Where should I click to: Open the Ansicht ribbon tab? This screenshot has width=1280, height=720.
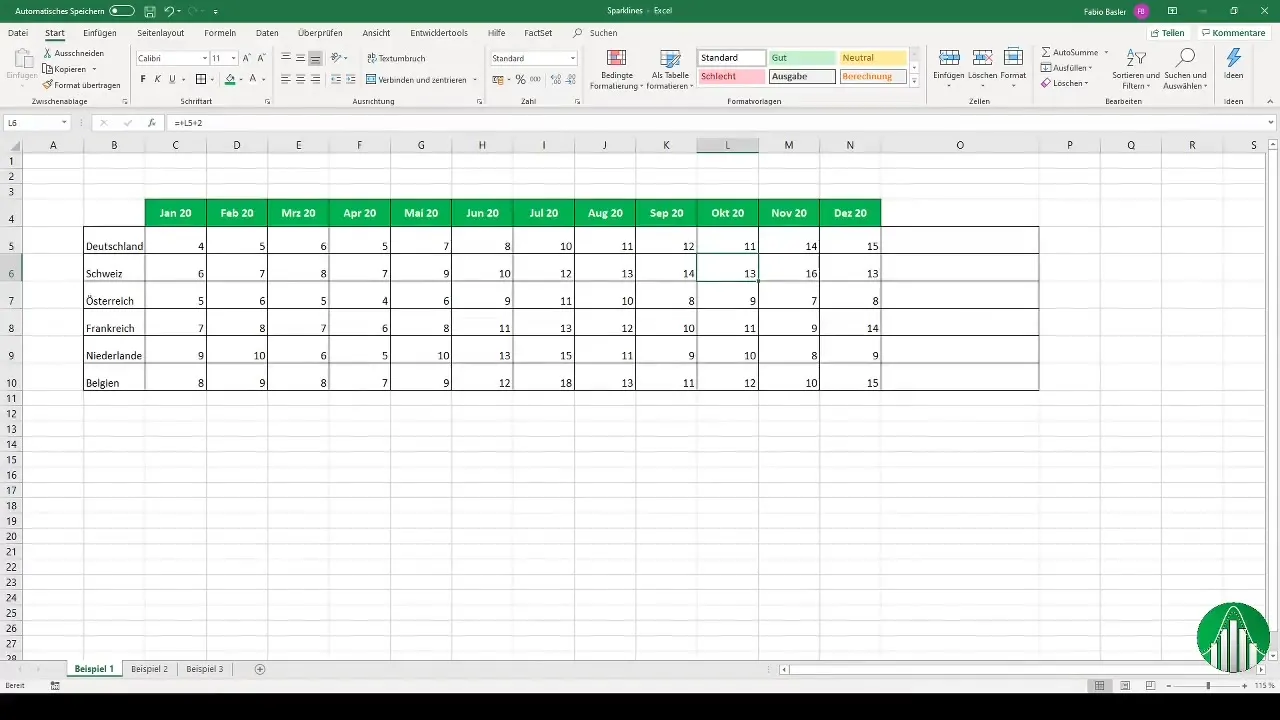[x=376, y=33]
